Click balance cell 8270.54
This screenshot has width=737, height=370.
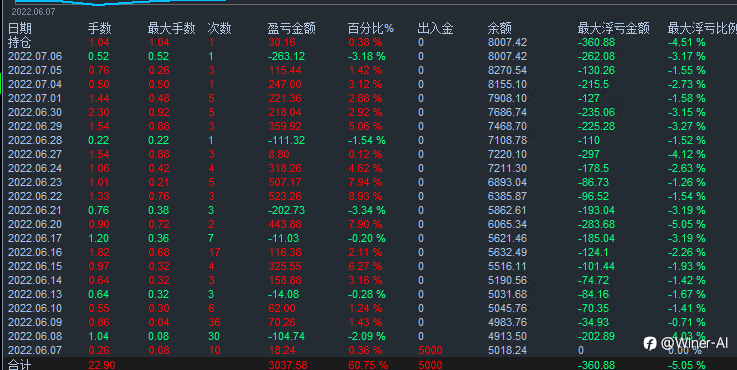[x=507, y=71]
